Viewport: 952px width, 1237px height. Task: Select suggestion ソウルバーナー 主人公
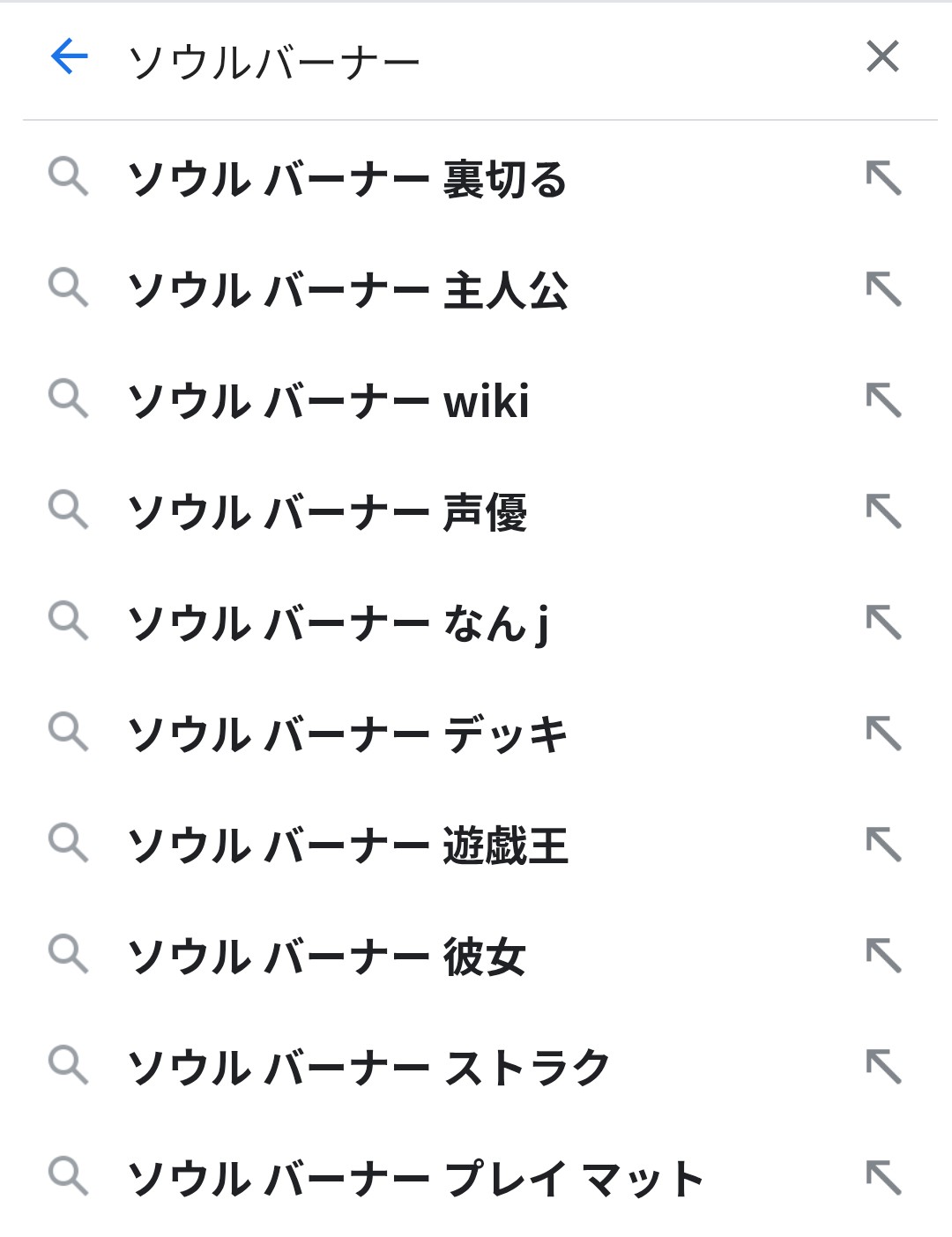coord(348,290)
